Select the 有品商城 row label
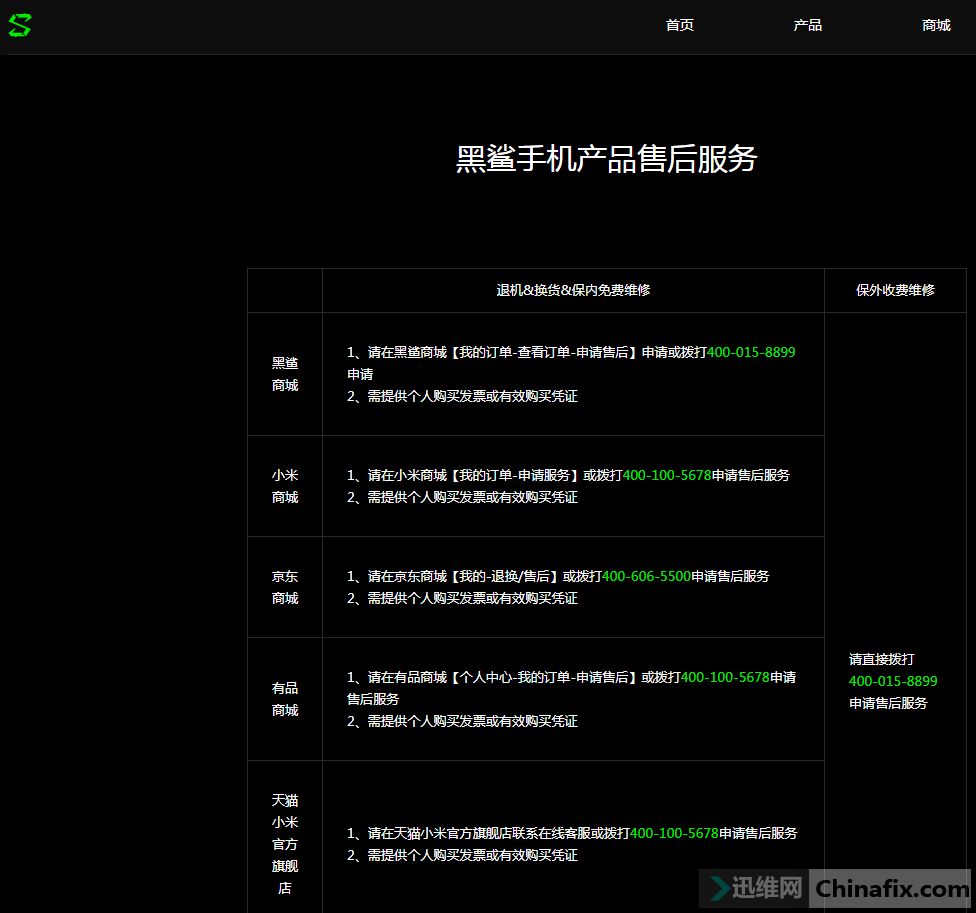976x913 pixels. point(285,699)
